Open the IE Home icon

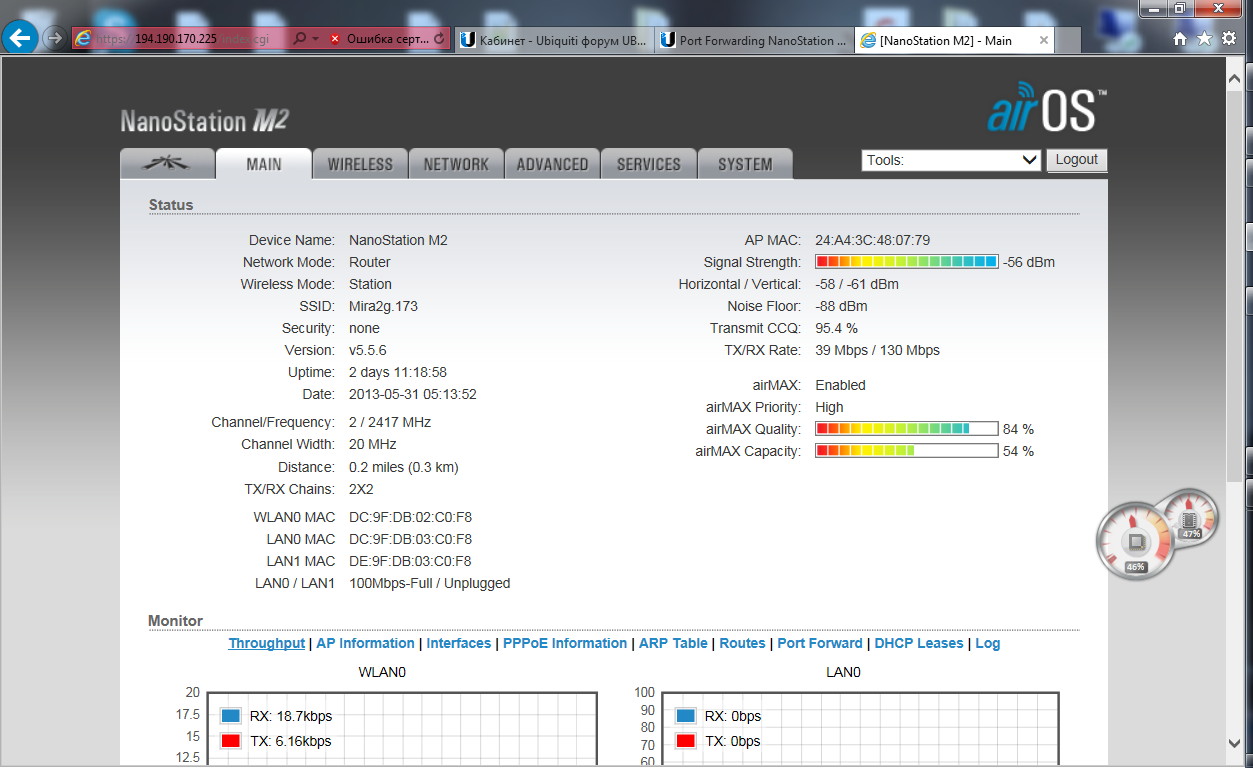pyautogui.click(x=1180, y=39)
